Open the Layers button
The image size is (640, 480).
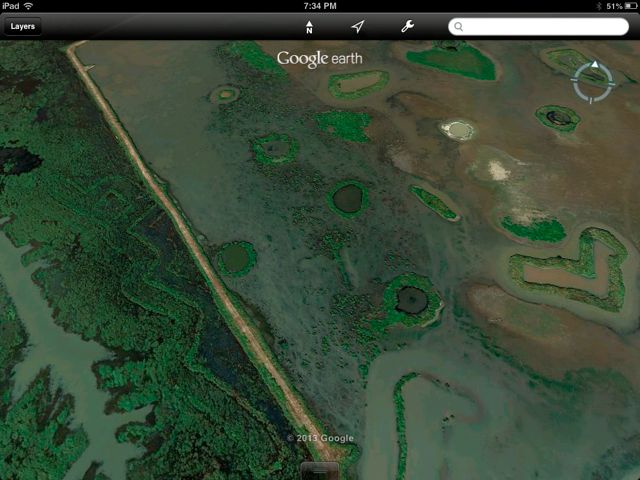pos(23,27)
